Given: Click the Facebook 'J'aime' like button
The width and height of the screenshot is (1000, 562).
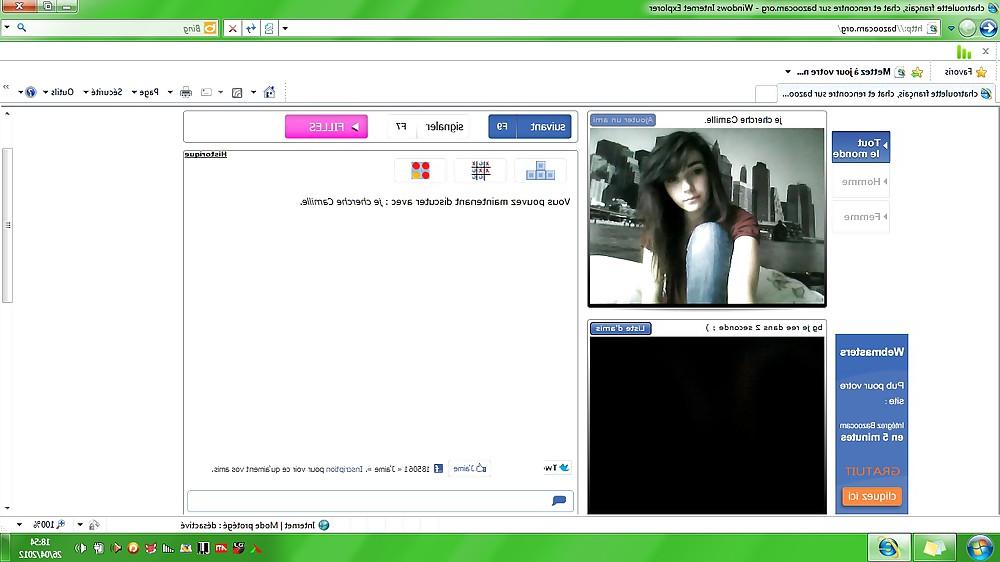Looking at the screenshot, I should click(x=469, y=468).
